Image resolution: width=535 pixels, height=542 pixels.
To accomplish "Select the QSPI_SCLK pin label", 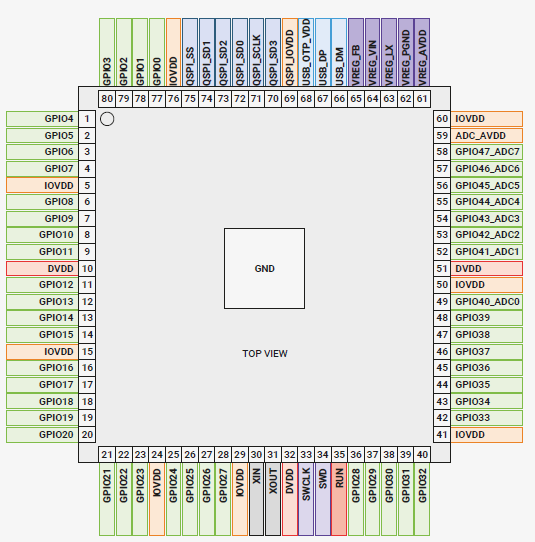I will click(x=256, y=53).
